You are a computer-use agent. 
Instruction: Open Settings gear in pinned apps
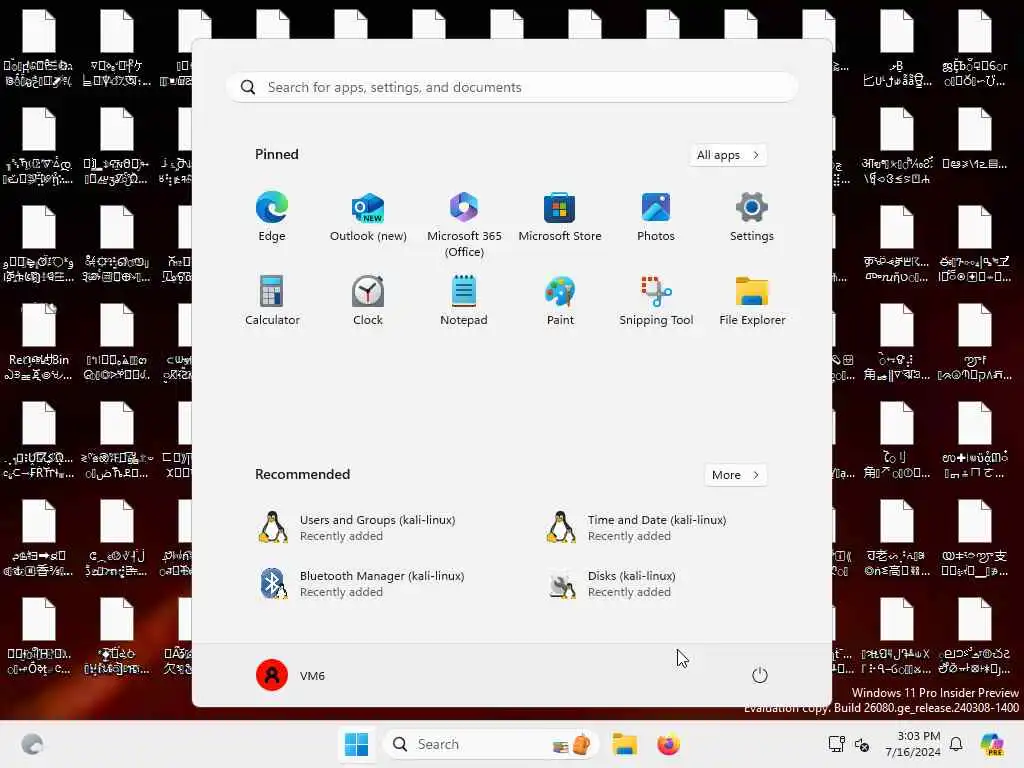pos(752,217)
